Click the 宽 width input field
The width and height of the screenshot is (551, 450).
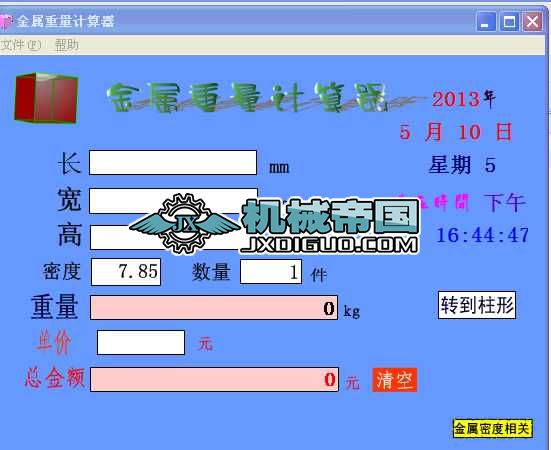click(173, 201)
